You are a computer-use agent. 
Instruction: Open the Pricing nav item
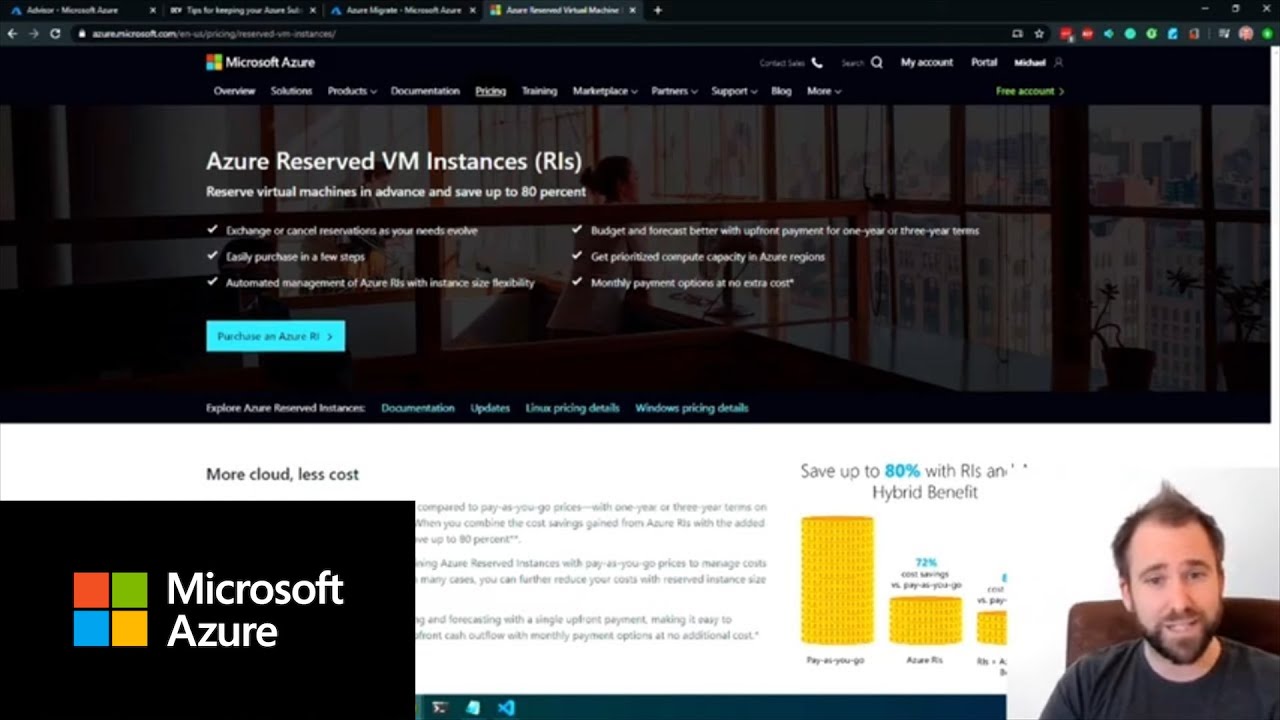pos(490,91)
